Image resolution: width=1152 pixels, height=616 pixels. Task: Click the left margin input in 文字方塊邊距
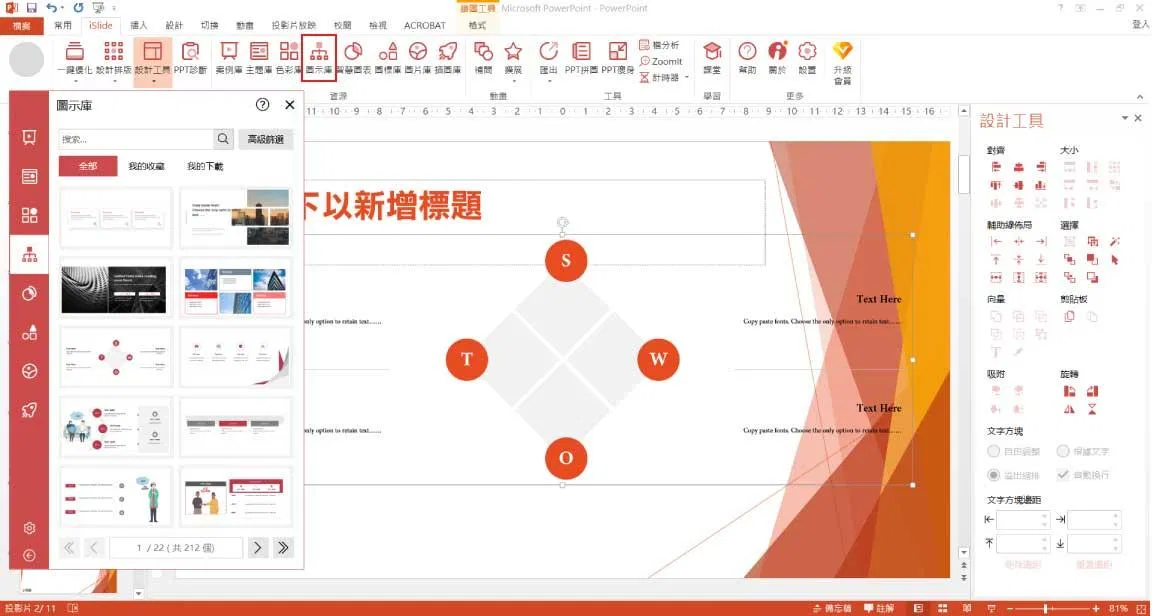click(1023, 520)
